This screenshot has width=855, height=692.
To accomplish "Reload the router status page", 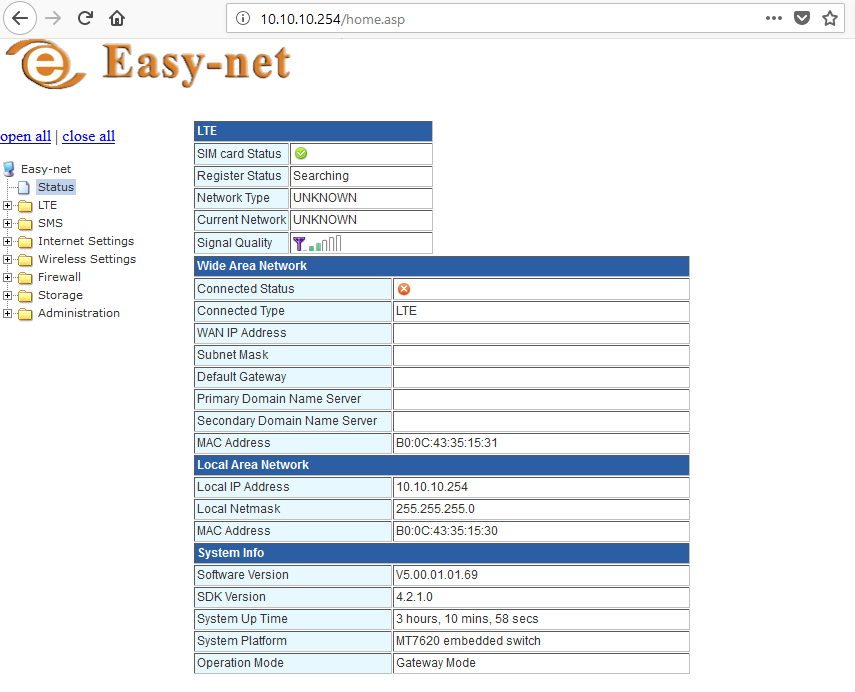I will tap(85, 18).
